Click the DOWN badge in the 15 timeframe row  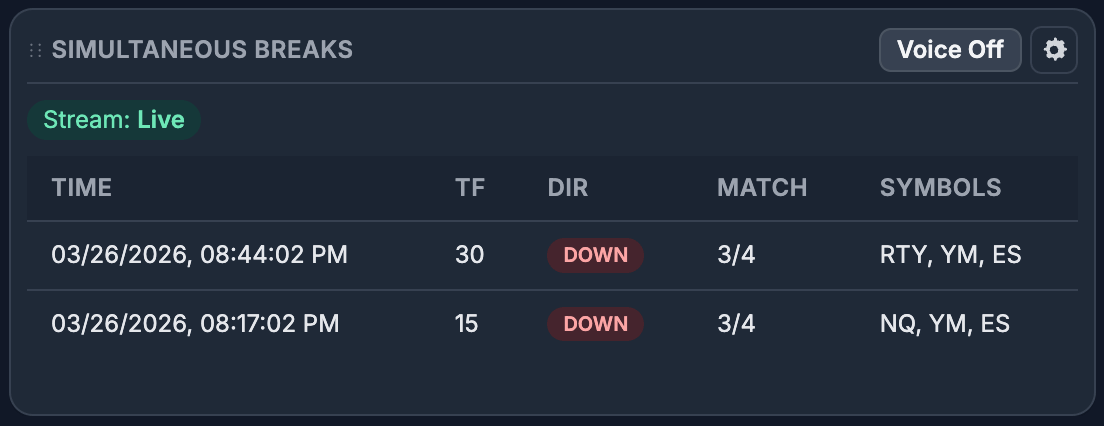pyautogui.click(x=595, y=324)
